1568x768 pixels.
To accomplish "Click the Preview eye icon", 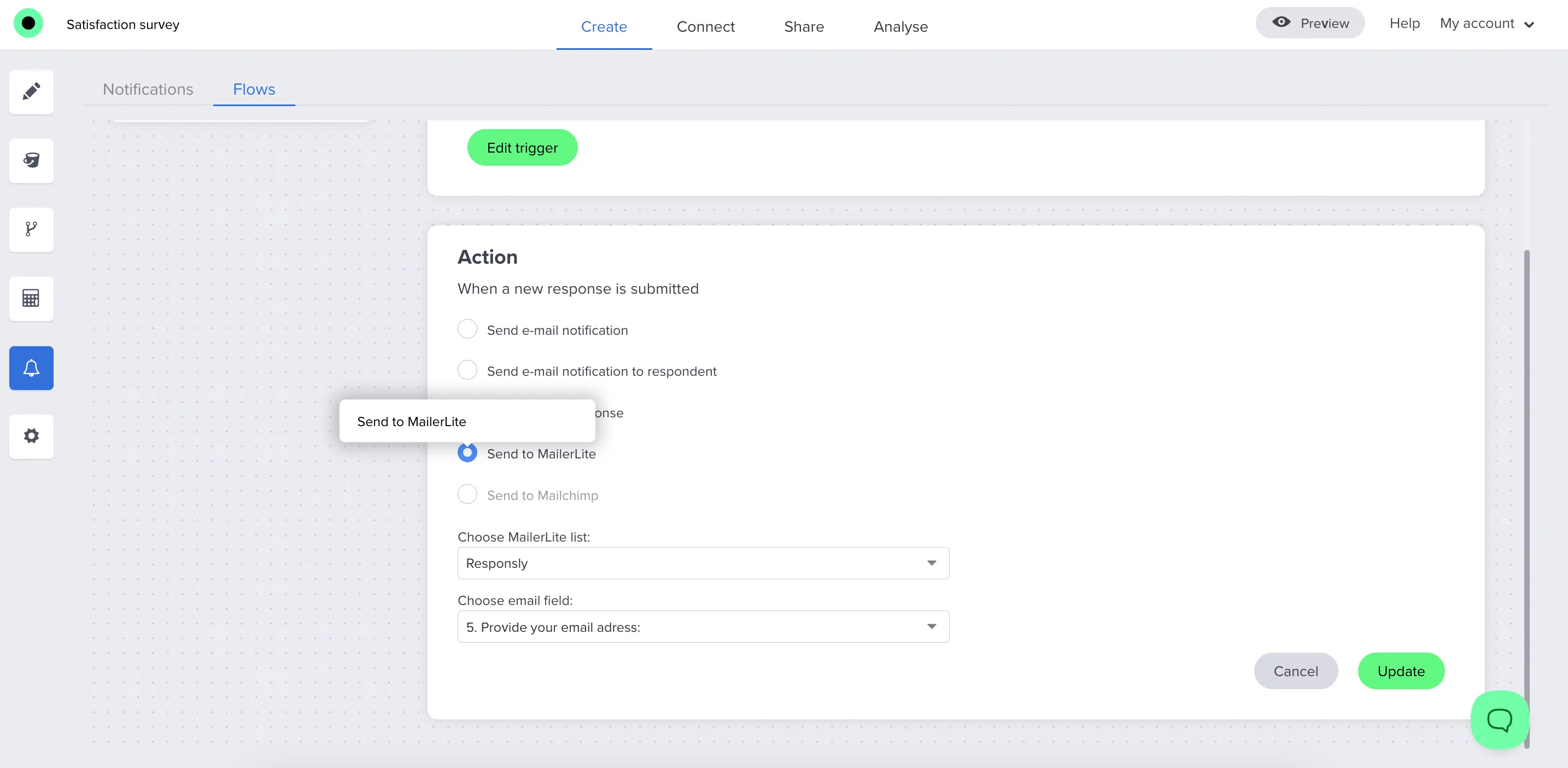I will 1282,22.
